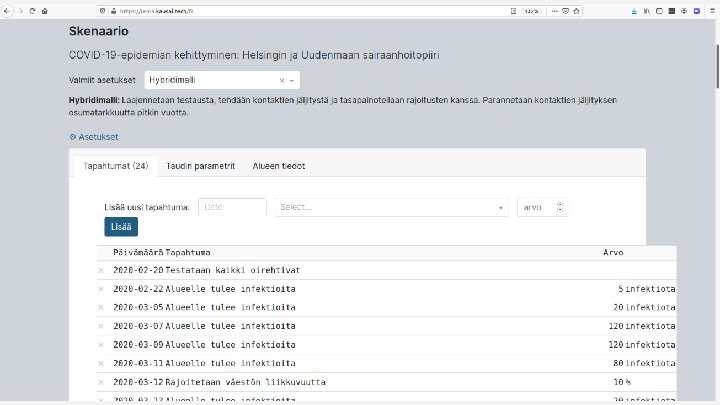Toggle reader view icon in address bar
720x405 pixels.
point(513,11)
